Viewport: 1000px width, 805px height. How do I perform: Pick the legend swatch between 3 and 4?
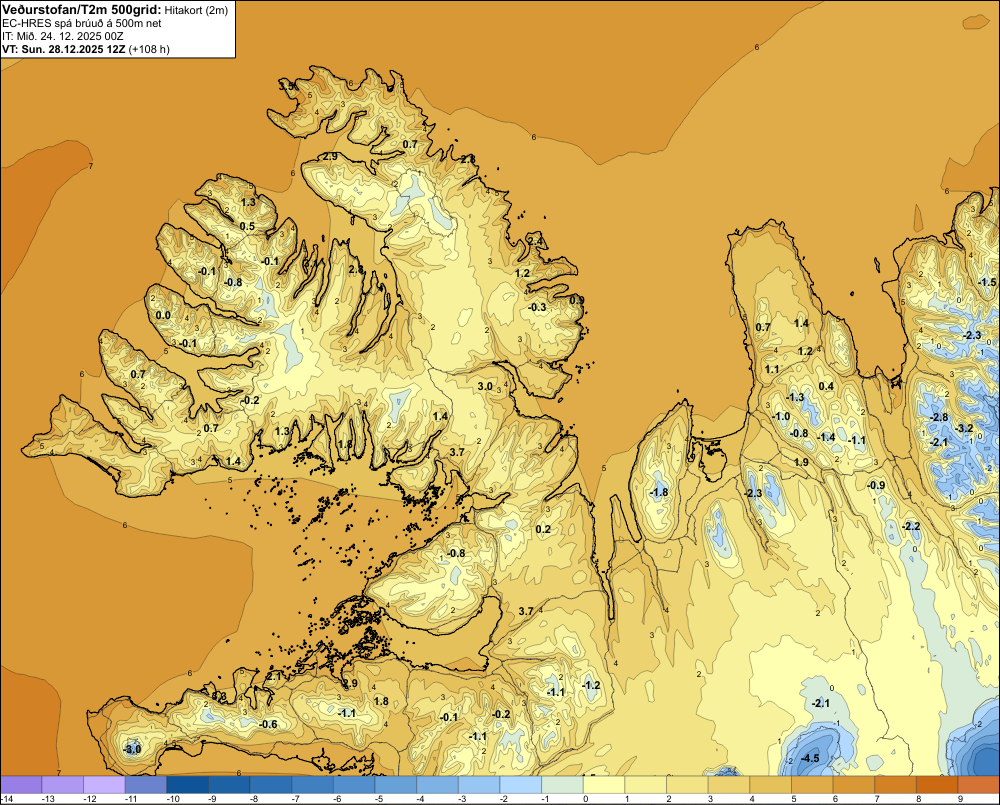729,784
